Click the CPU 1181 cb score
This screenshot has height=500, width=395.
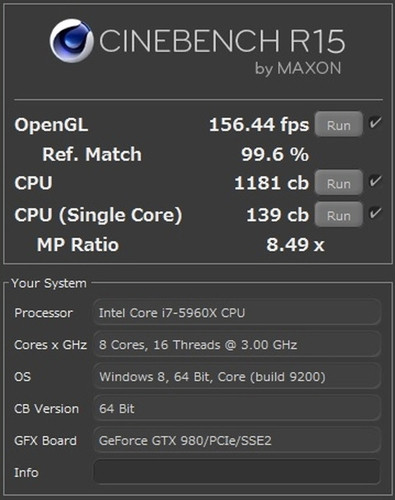tap(272, 183)
